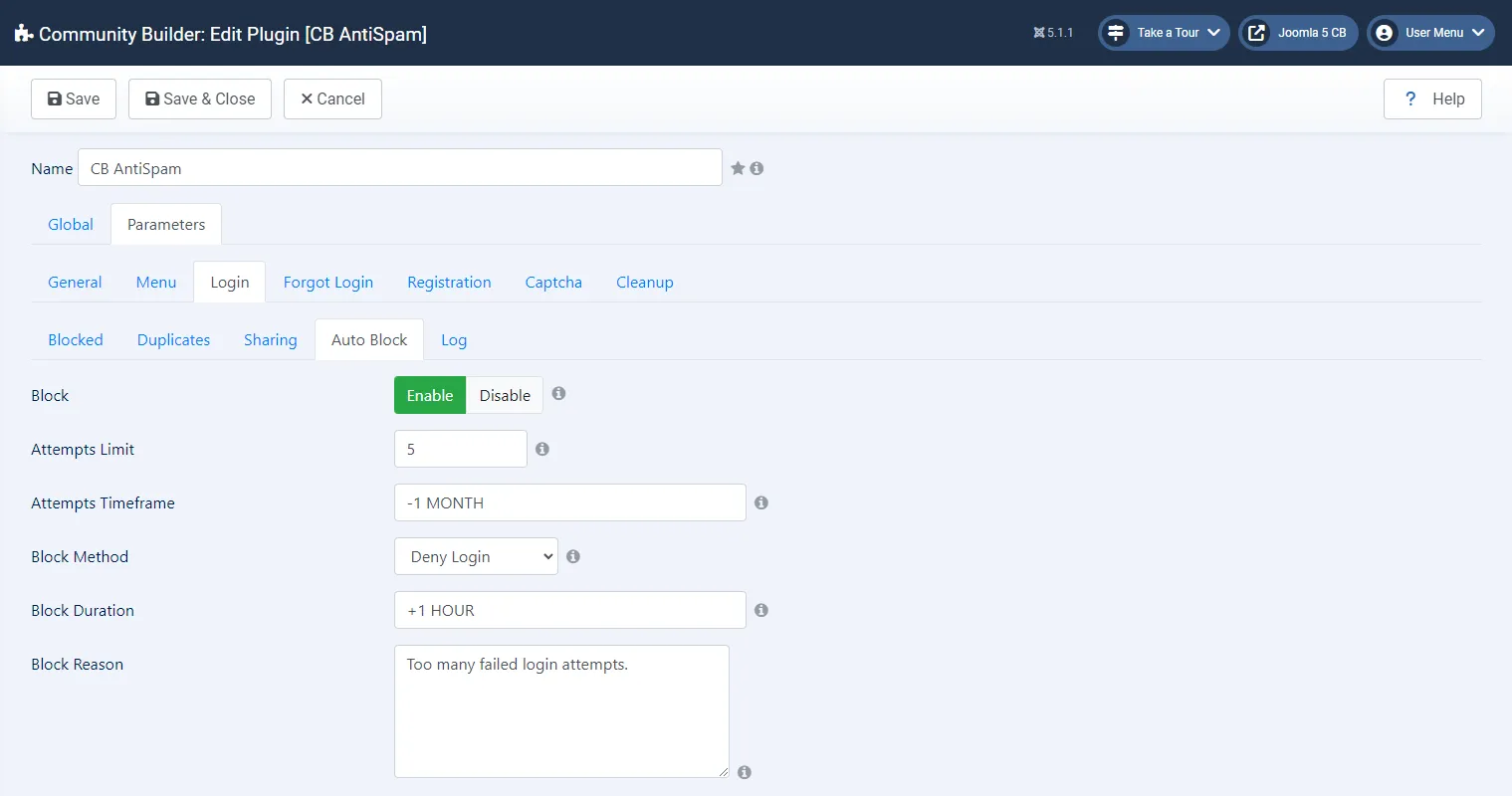Open the General sub-tab
This screenshot has height=796, width=1512.
coord(75,282)
